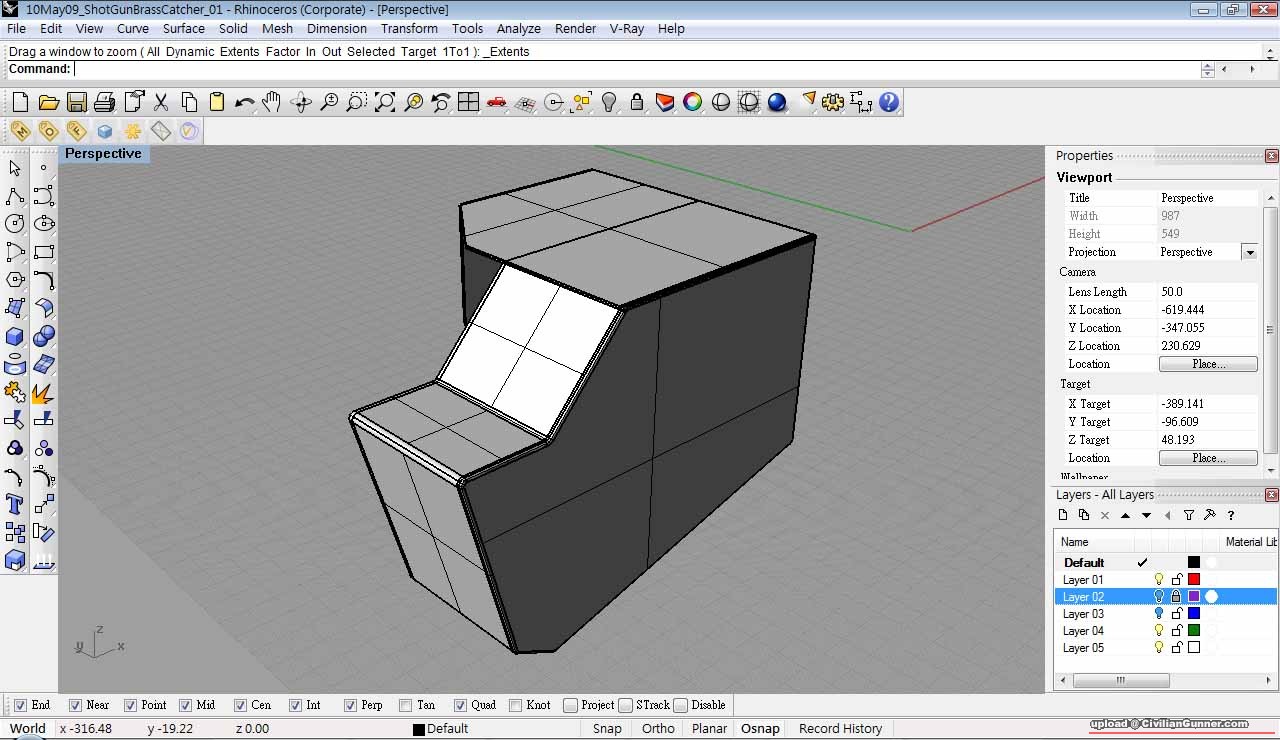1280x740 pixels.
Task: Select the Text object tool
Action: (15, 504)
